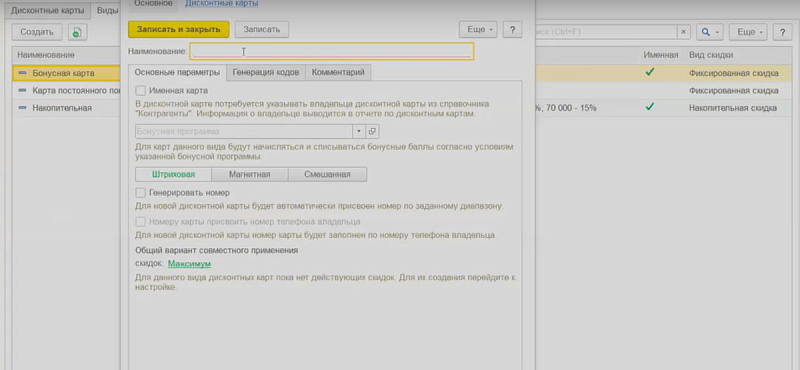Switch to the Генерация кодов tab
The height and width of the screenshot is (370, 800).
(x=266, y=72)
